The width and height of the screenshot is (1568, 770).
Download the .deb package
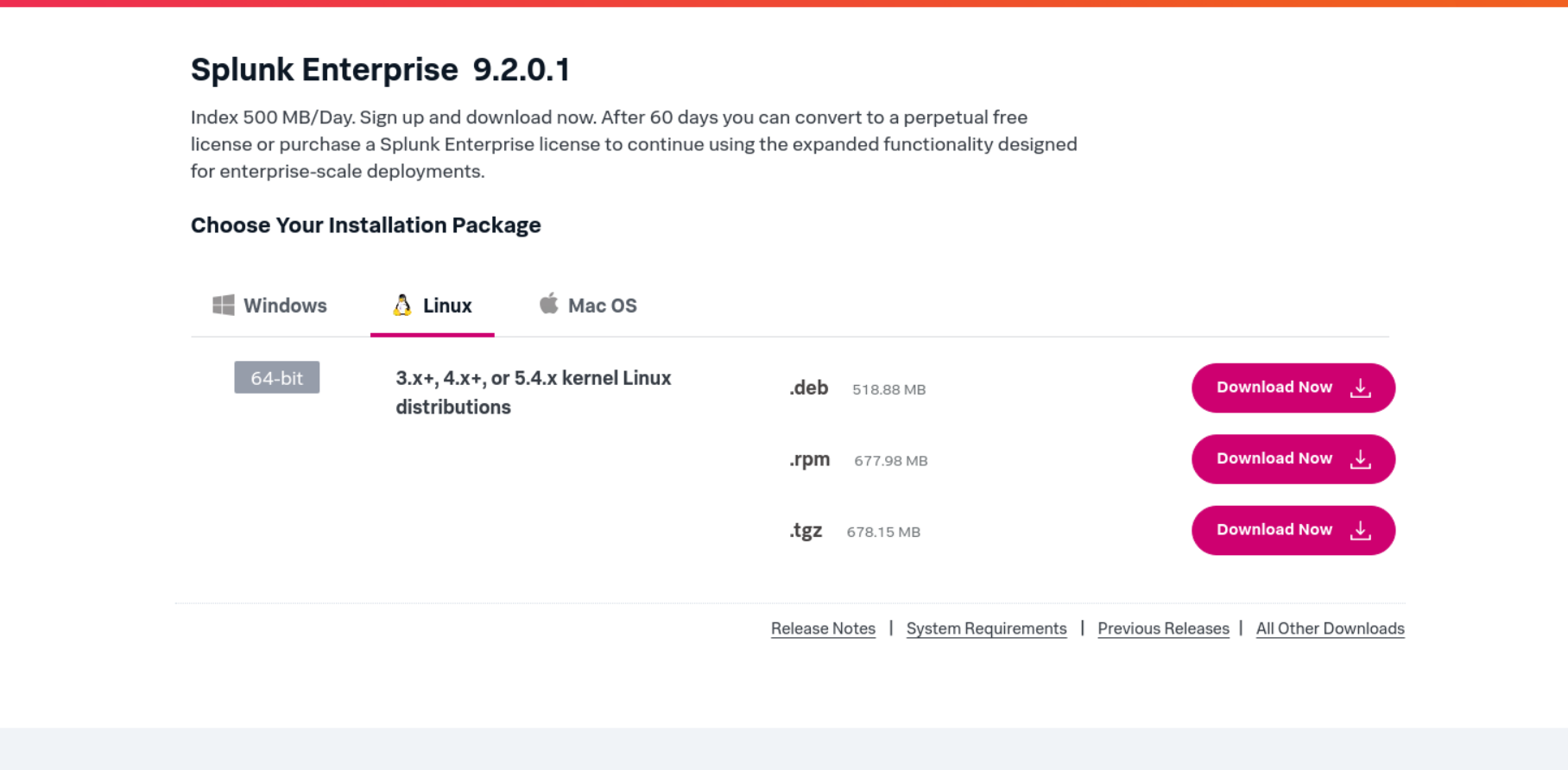coord(1293,388)
